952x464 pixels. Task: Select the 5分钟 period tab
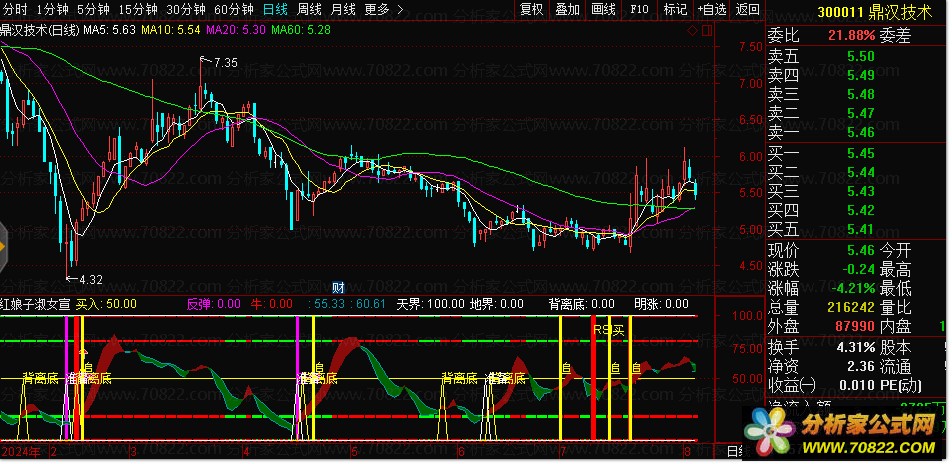tap(93, 9)
